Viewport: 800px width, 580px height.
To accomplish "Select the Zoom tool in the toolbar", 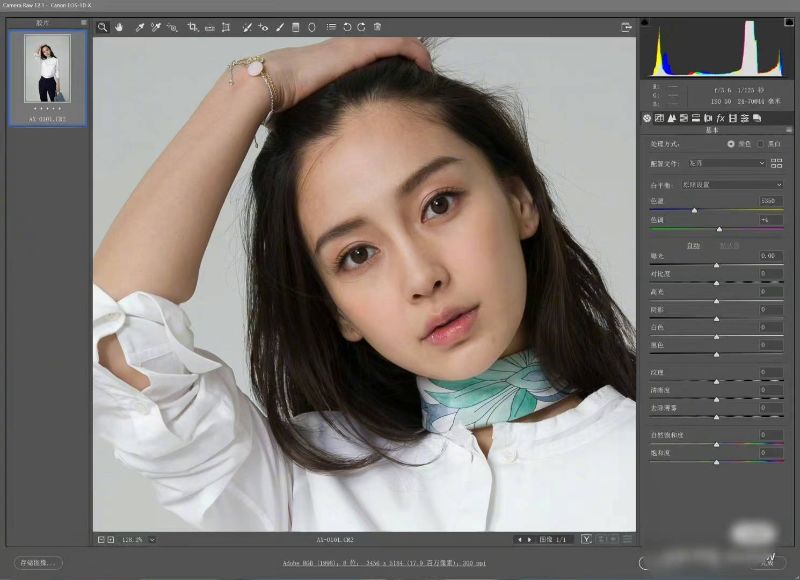I will pos(102,27).
